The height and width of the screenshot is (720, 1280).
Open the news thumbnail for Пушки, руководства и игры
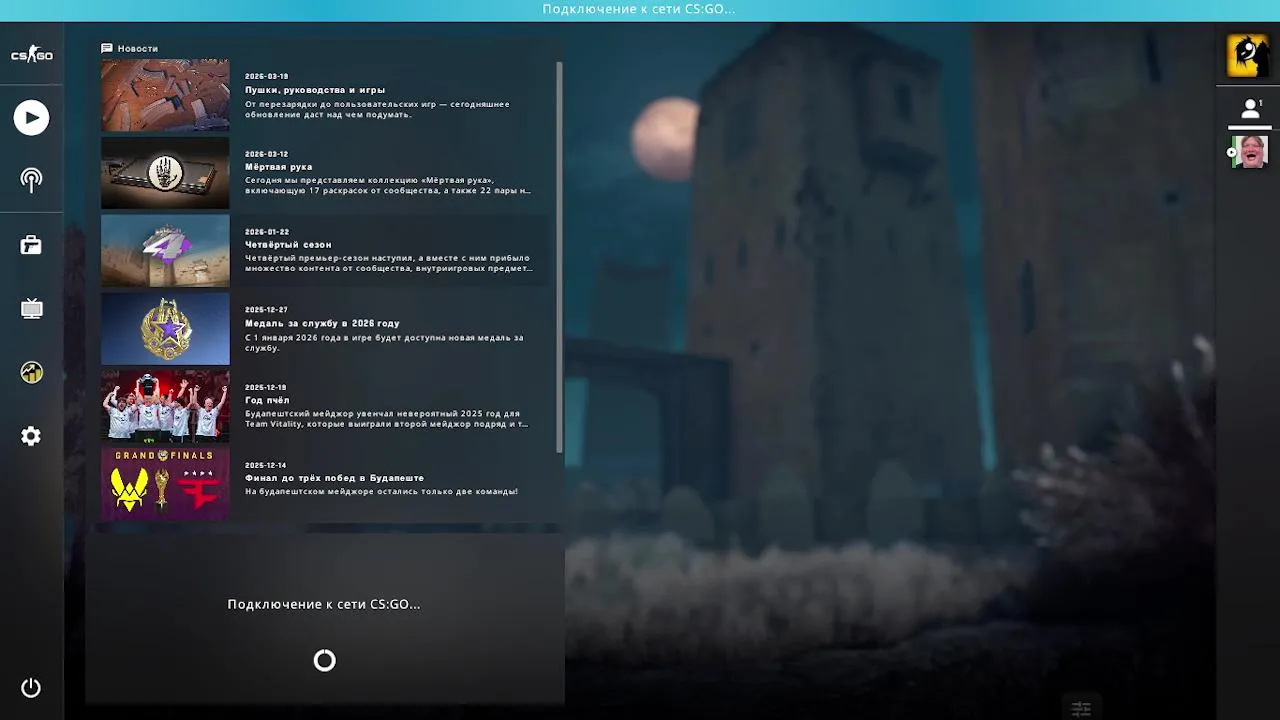(x=165, y=95)
